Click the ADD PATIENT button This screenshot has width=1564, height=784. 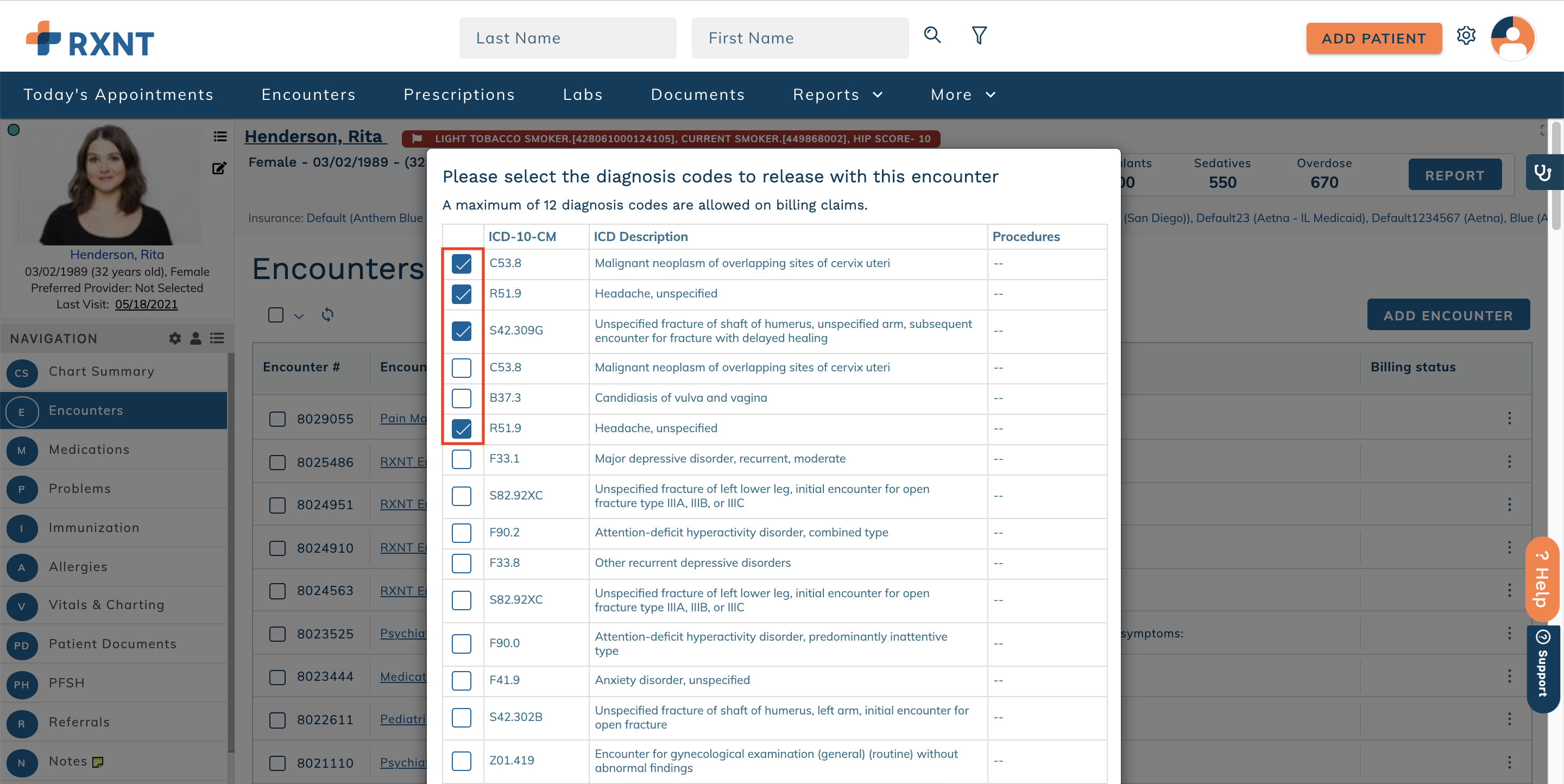coord(1374,37)
